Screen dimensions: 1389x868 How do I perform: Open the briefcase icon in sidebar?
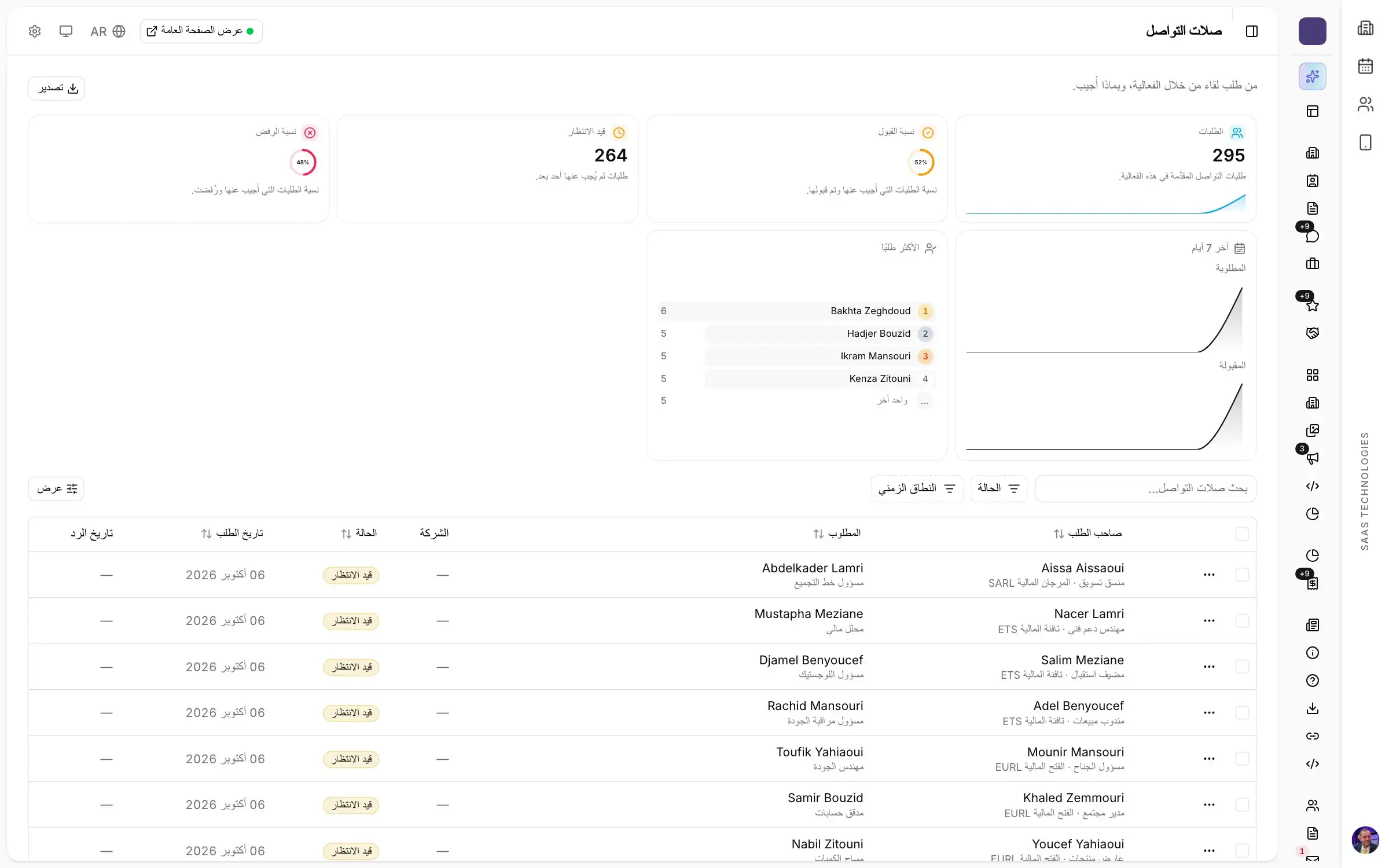(x=1312, y=264)
